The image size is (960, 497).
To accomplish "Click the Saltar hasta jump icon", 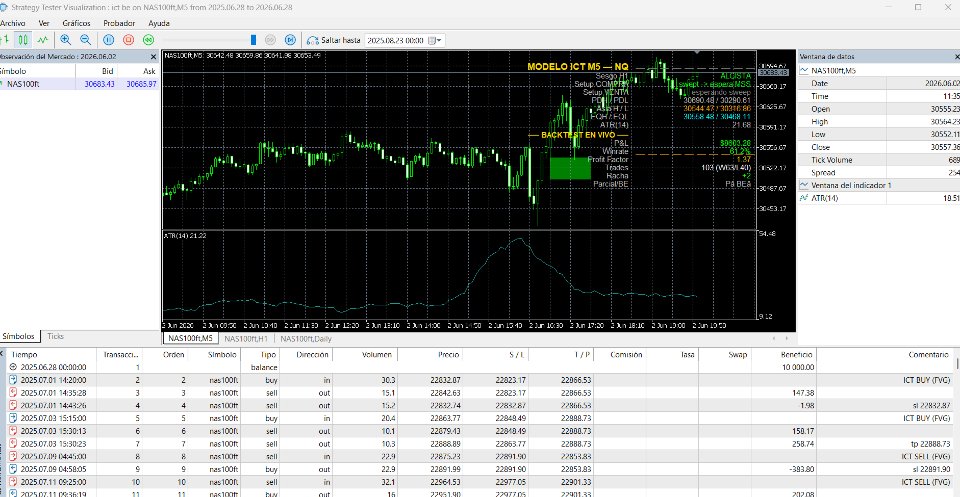I will click(313, 40).
